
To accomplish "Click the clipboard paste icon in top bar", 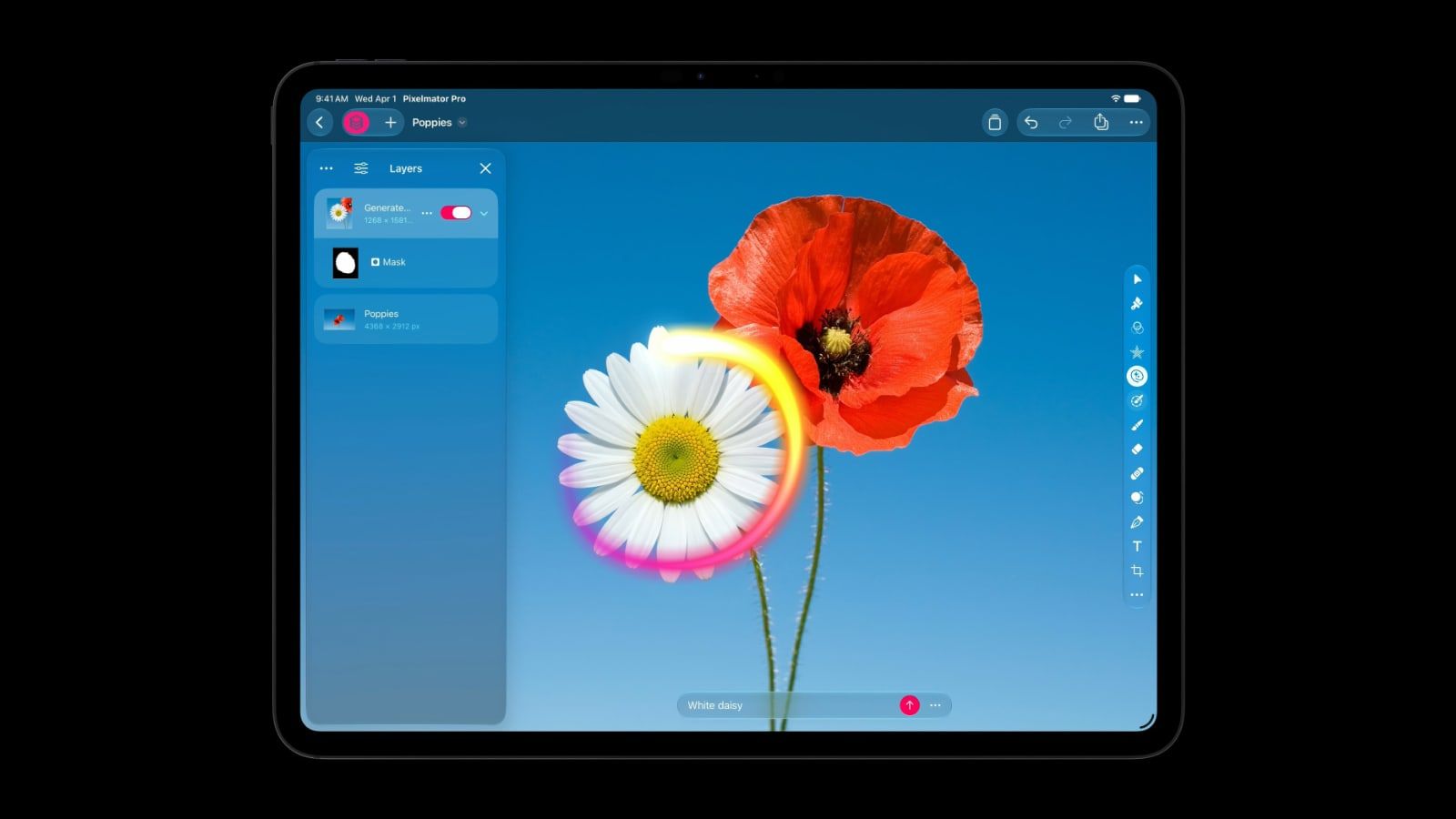I will coord(995,123).
